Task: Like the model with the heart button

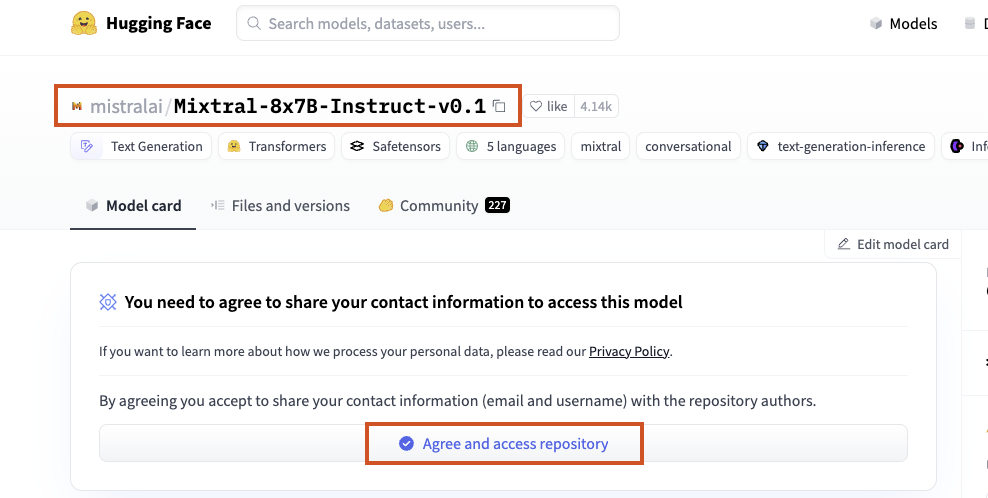Action: point(548,107)
